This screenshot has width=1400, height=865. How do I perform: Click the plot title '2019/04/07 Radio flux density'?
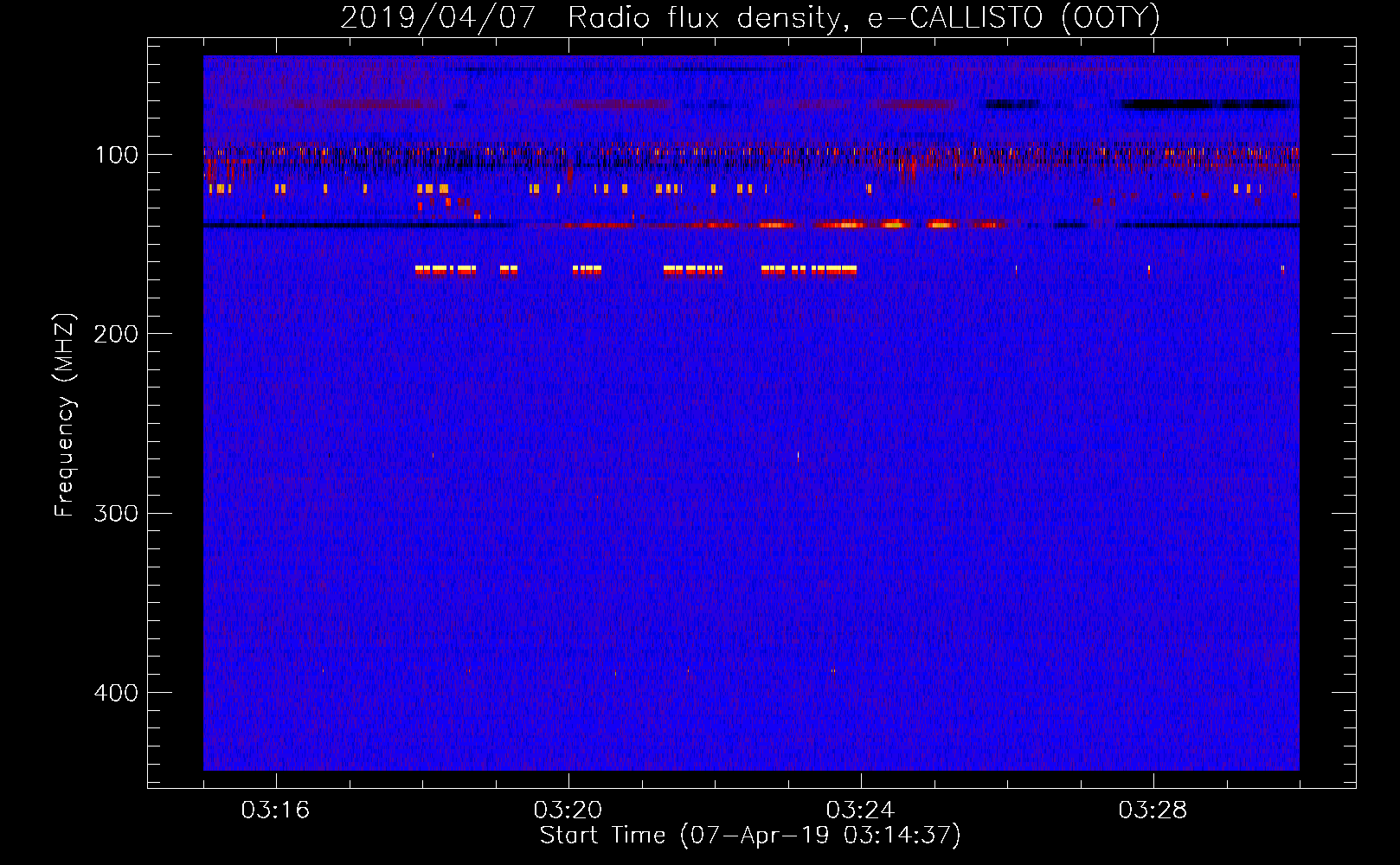click(750, 18)
